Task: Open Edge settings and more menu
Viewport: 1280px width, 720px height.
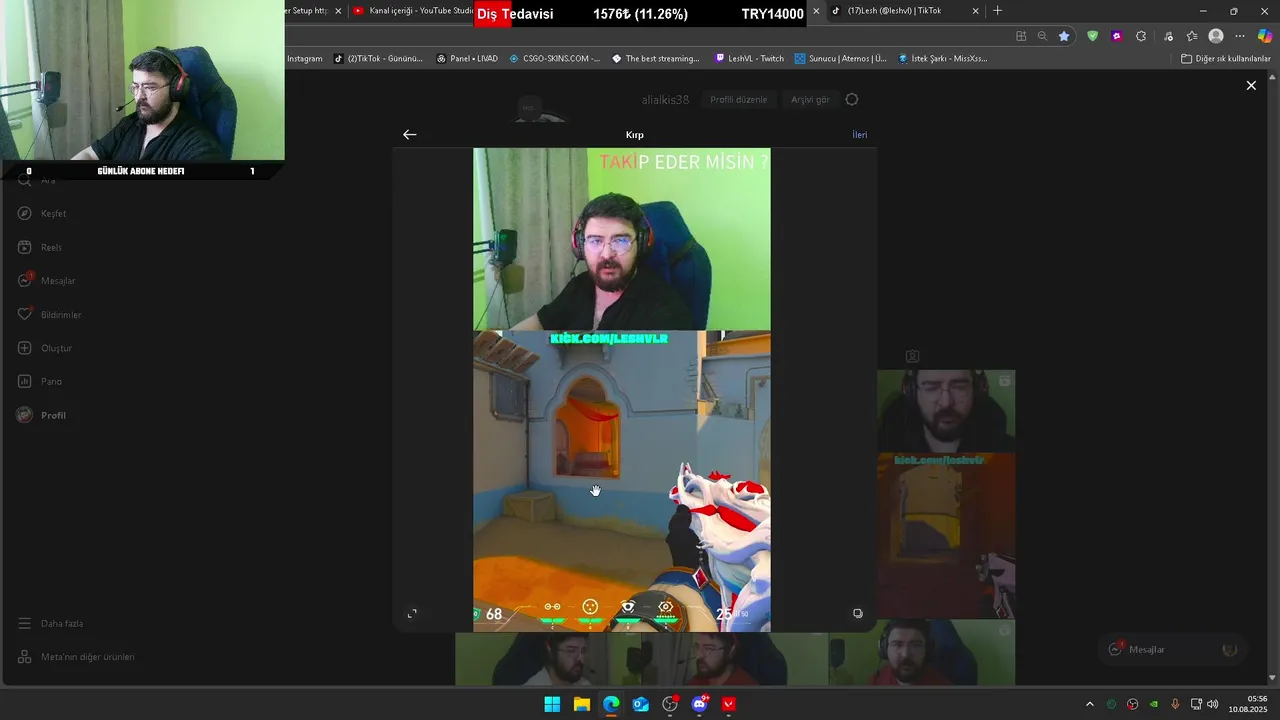Action: click(x=1240, y=36)
